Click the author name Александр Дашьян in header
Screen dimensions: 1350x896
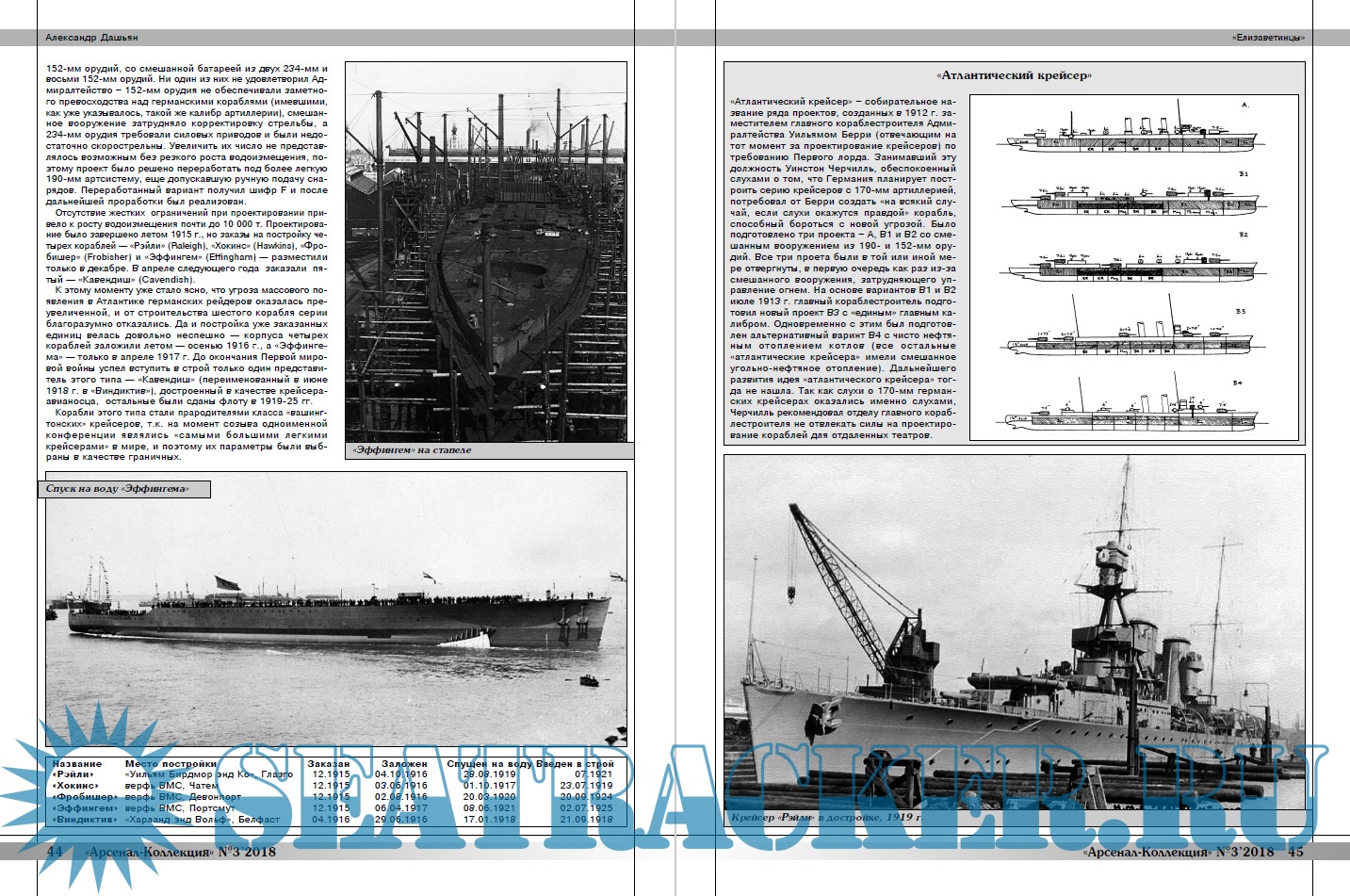click(91, 38)
